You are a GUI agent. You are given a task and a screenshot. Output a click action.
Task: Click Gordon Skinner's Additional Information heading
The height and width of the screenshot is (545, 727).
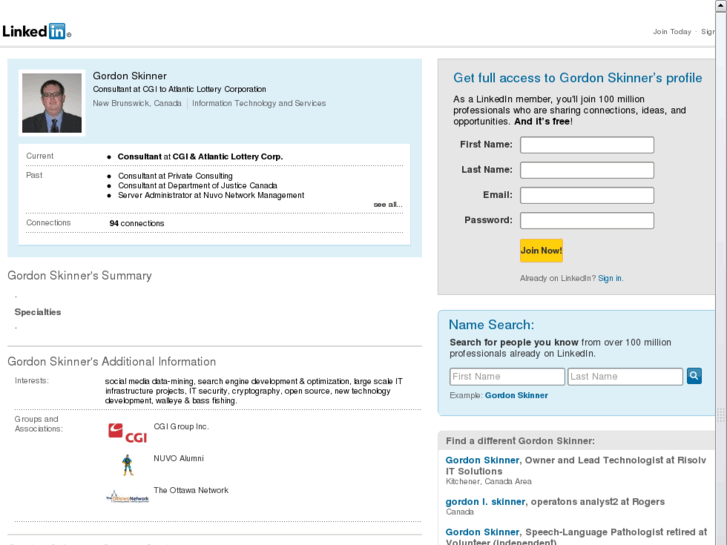(112, 361)
